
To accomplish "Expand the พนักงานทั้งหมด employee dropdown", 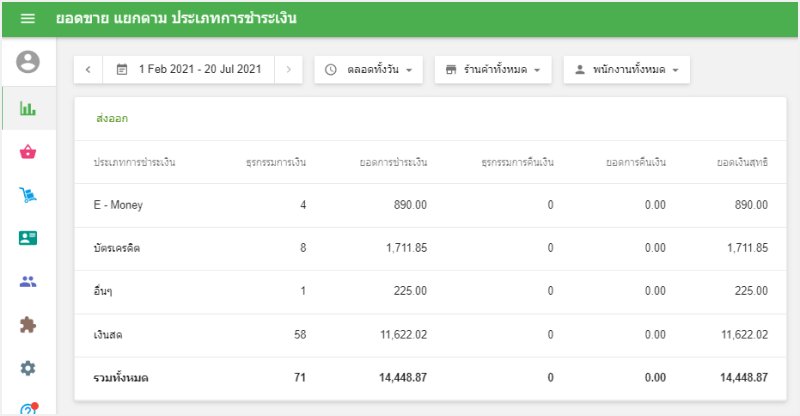I will tap(627, 69).
